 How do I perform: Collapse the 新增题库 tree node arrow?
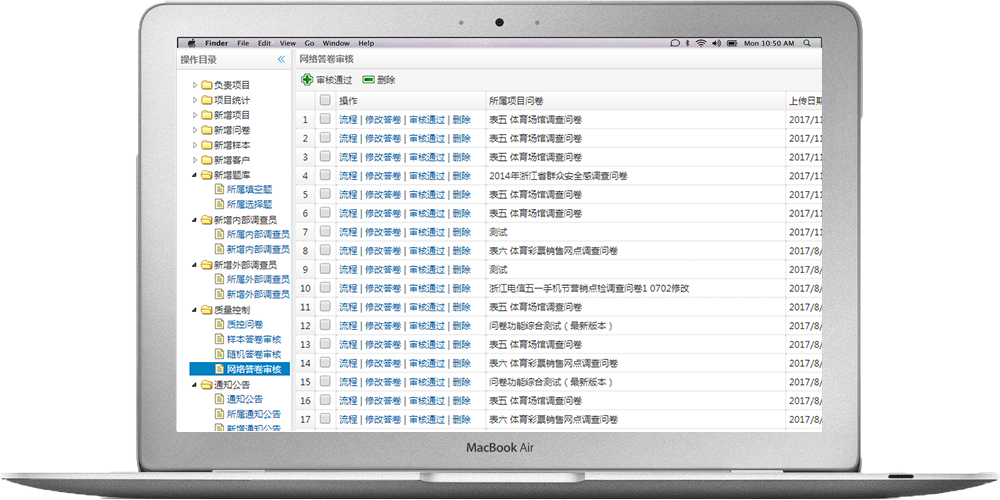point(195,175)
